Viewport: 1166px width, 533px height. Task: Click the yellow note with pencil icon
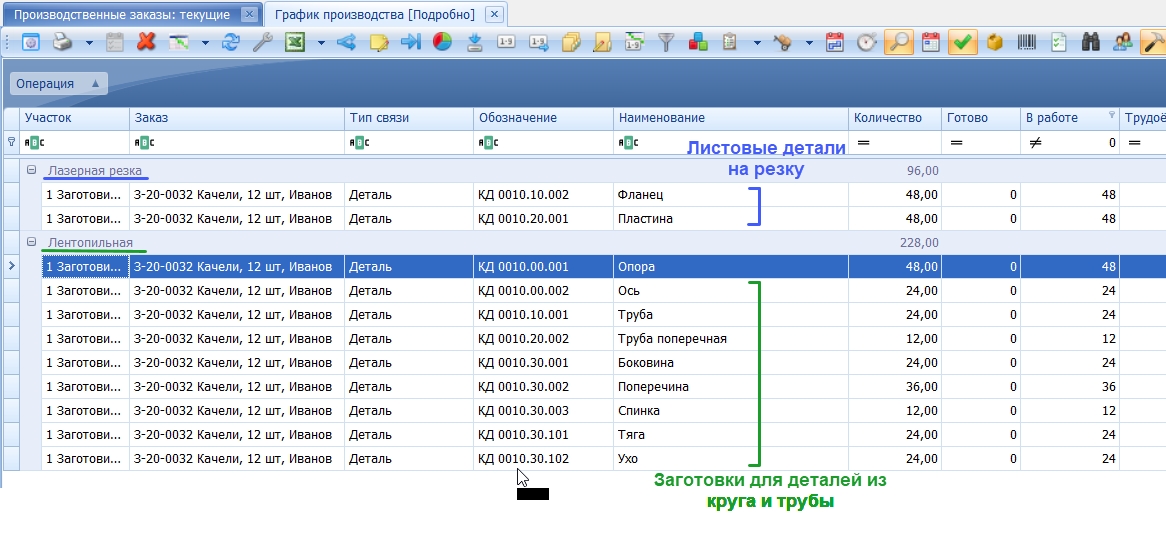(x=379, y=43)
